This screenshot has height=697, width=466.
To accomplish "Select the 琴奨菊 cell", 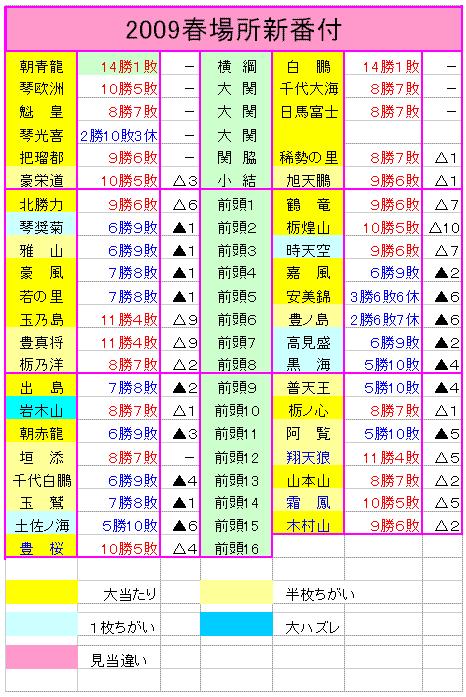I will click(x=41, y=224).
